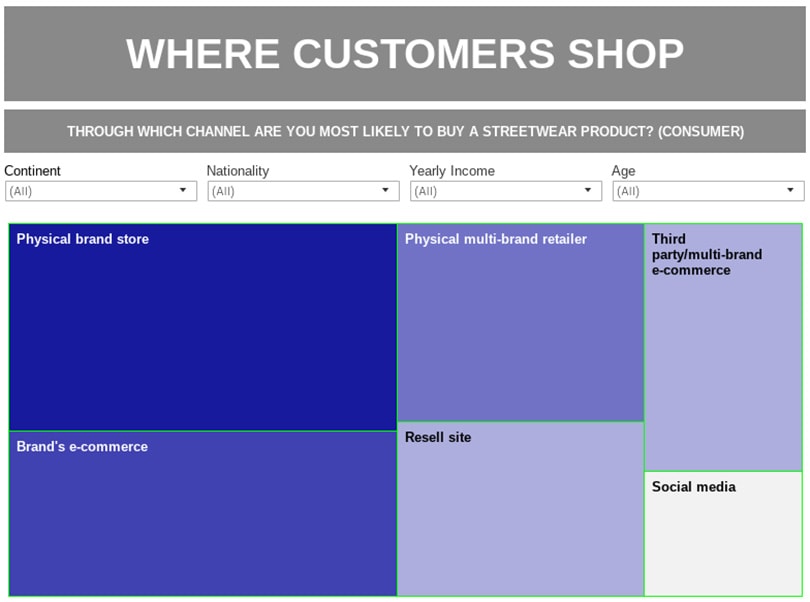Click the Yearly Income filter label
Screen dimensions: 810x602
(x=452, y=171)
